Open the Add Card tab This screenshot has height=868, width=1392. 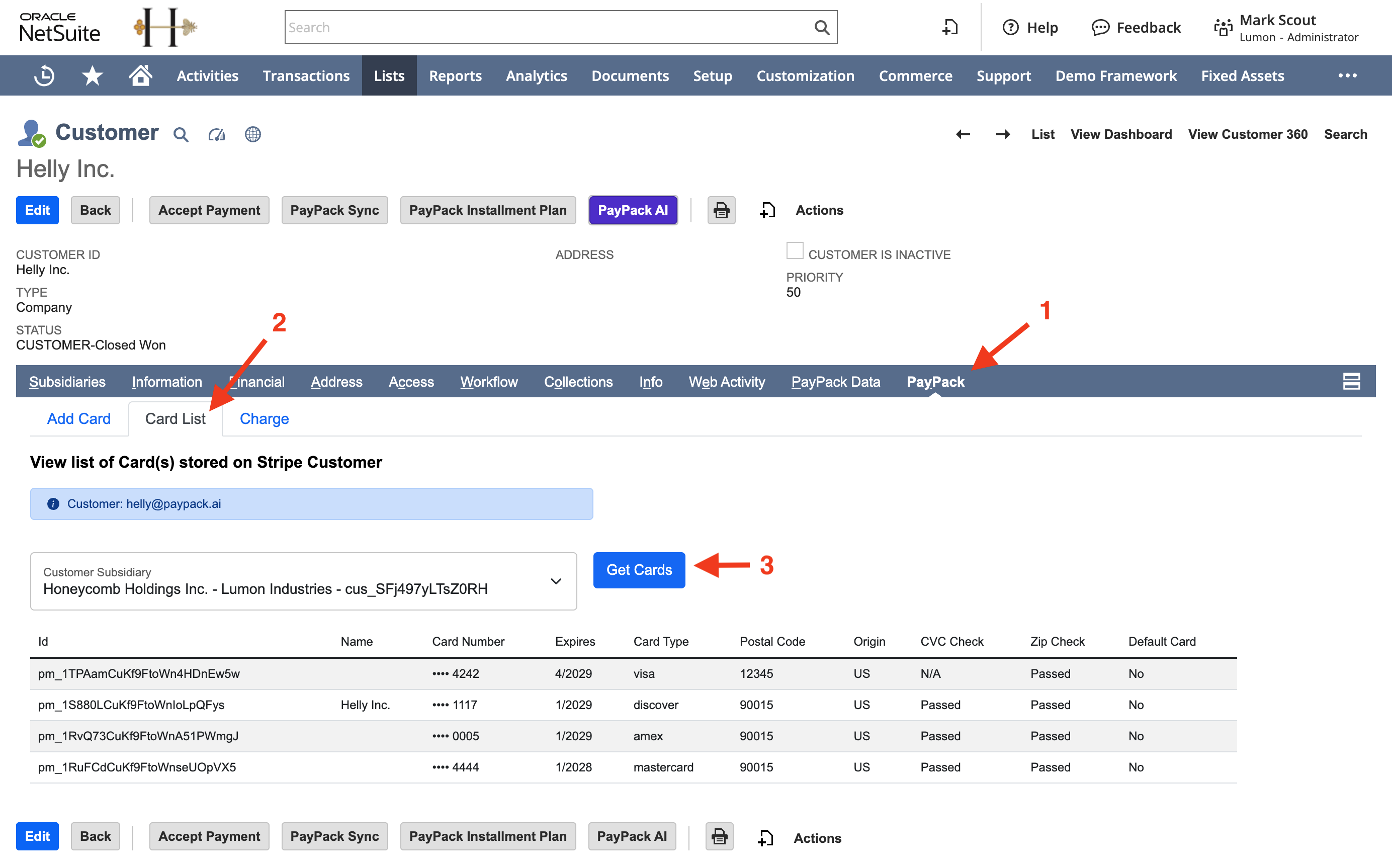click(78, 418)
